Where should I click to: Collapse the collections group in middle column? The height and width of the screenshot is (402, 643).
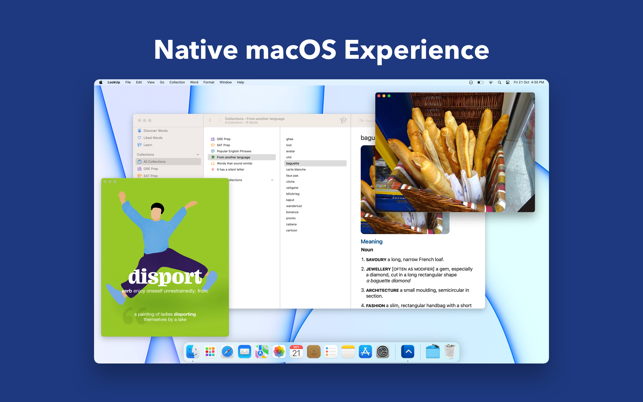coord(272,180)
